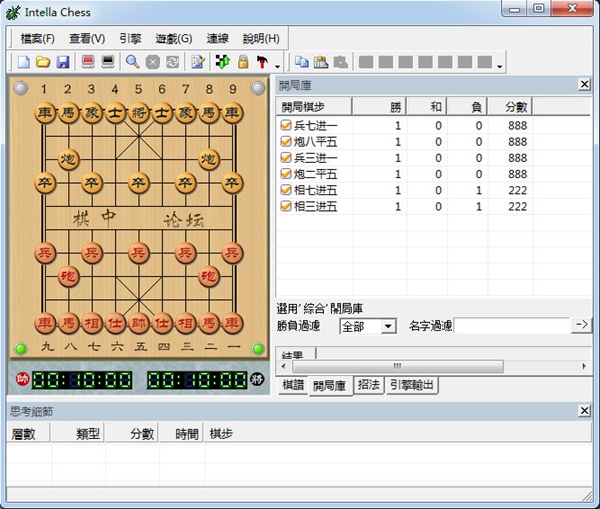This screenshot has height=509, width=600.
Task: Click the copy documents icon in toolbar
Action: pyautogui.click(x=302, y=62)
